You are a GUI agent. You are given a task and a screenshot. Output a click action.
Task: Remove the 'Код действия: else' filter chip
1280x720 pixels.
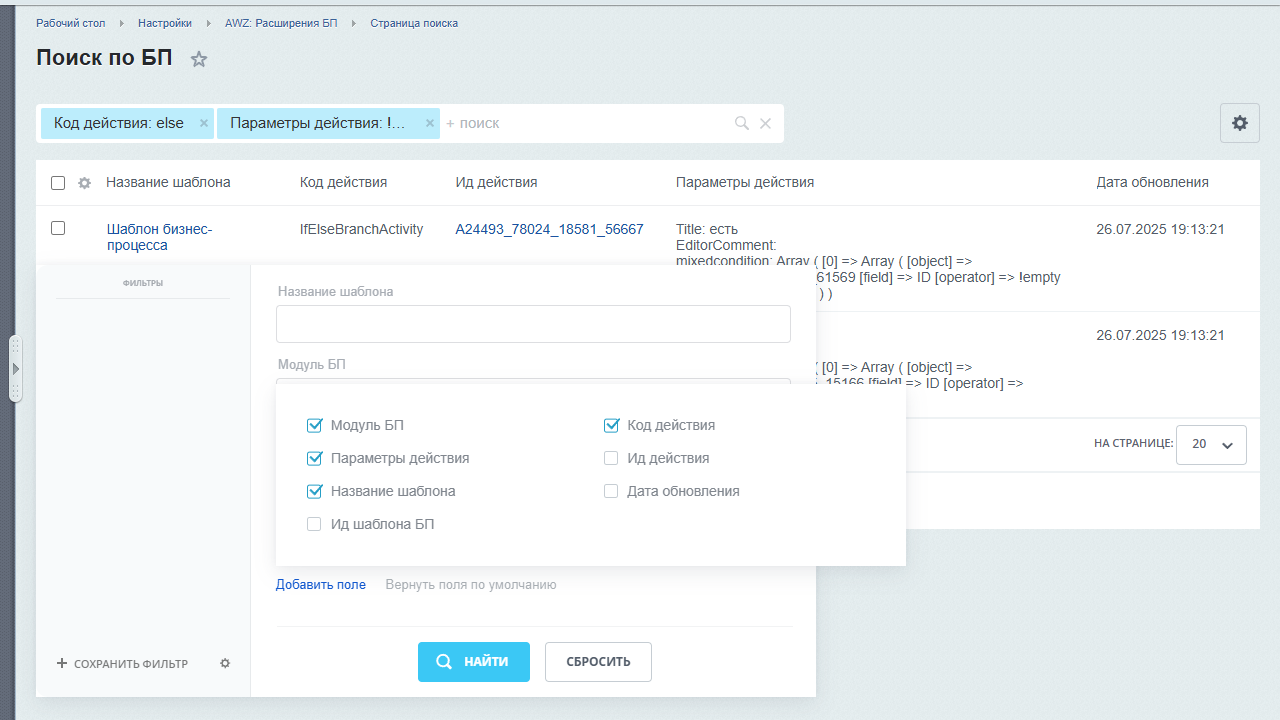coord(204,123)
